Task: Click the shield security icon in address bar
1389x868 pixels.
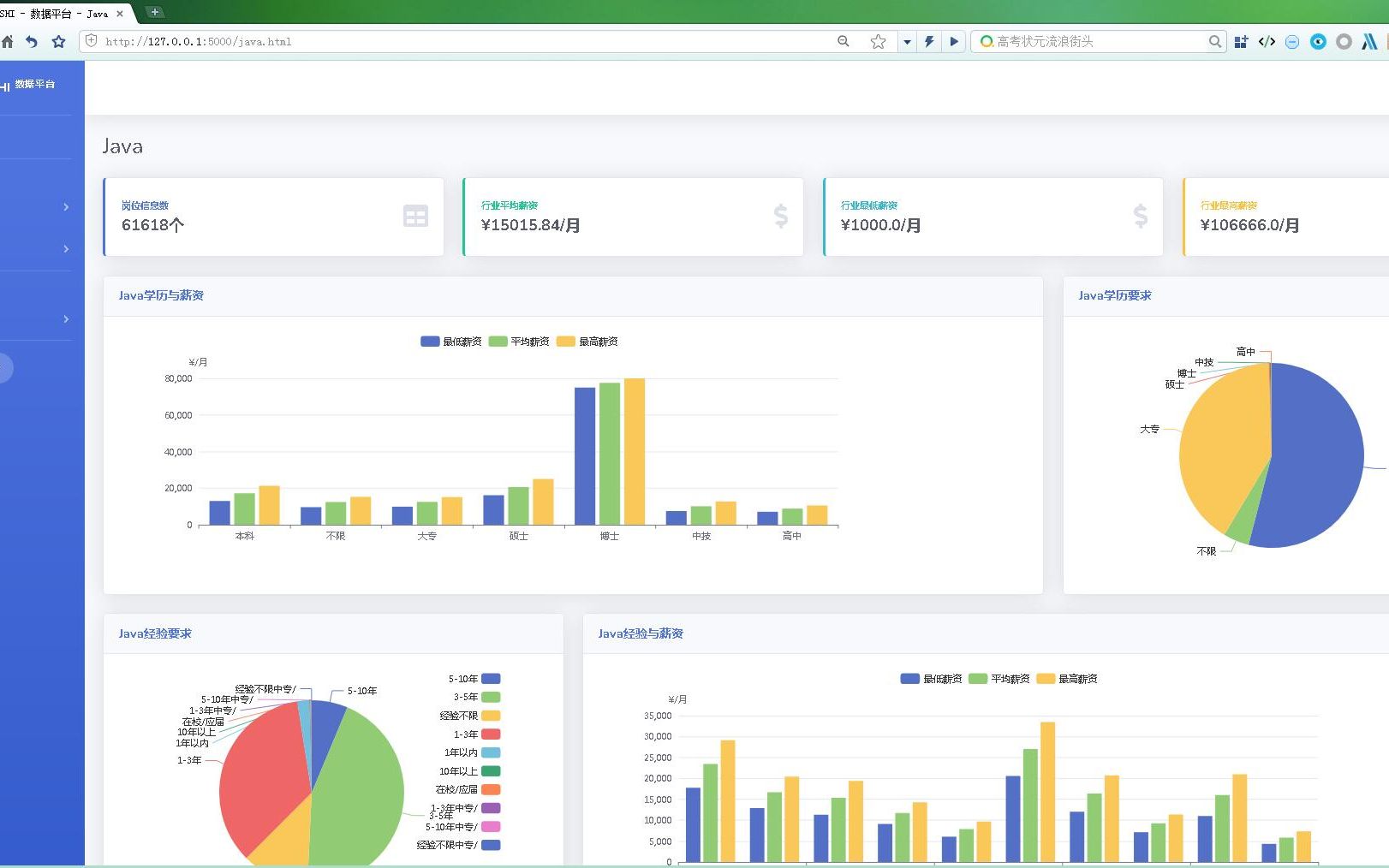Action: click(92, 41)
